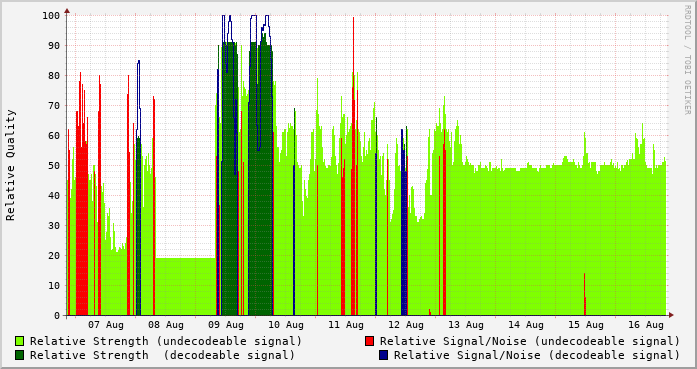This screenshot has width=697, height=369.
Task: Click the RRDTOOL / TOBI OETIKER watermark
Action: click(x=687, y=60)
